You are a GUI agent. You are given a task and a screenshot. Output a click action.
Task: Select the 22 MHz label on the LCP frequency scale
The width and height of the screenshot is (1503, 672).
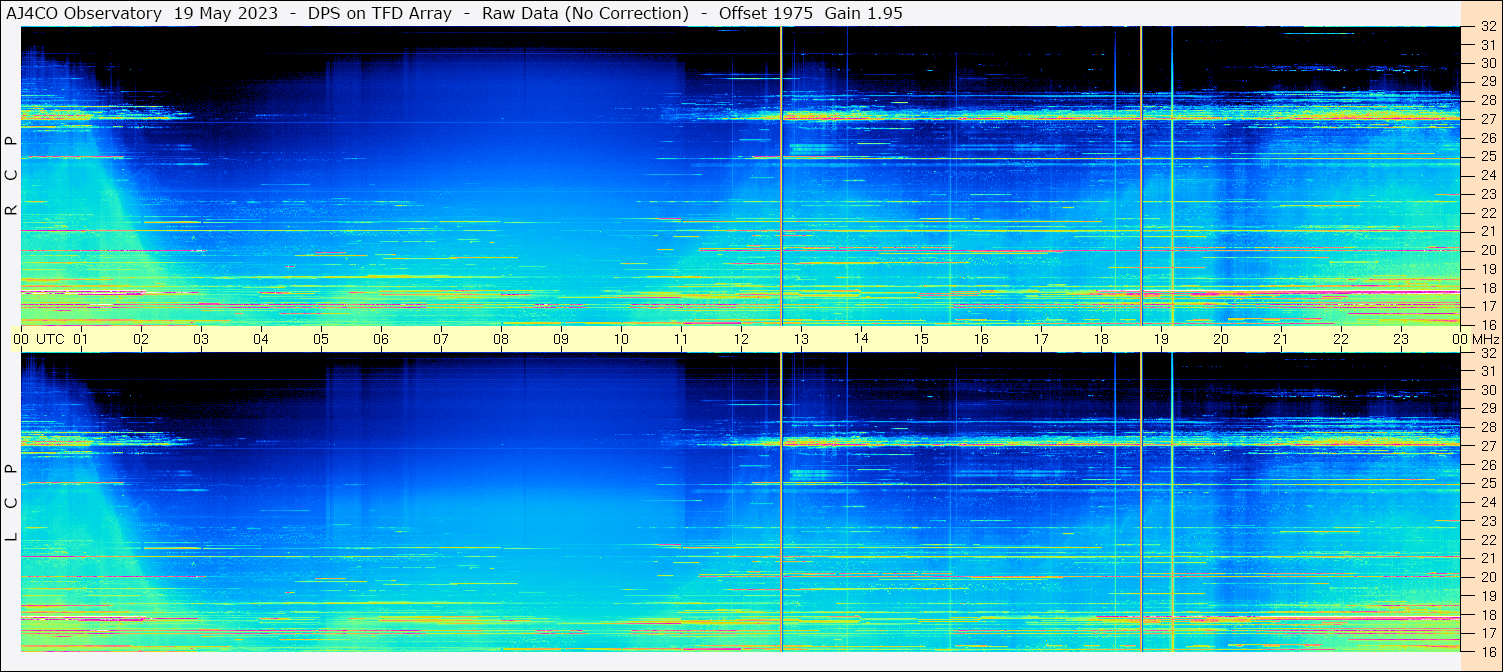(1488, 539)
